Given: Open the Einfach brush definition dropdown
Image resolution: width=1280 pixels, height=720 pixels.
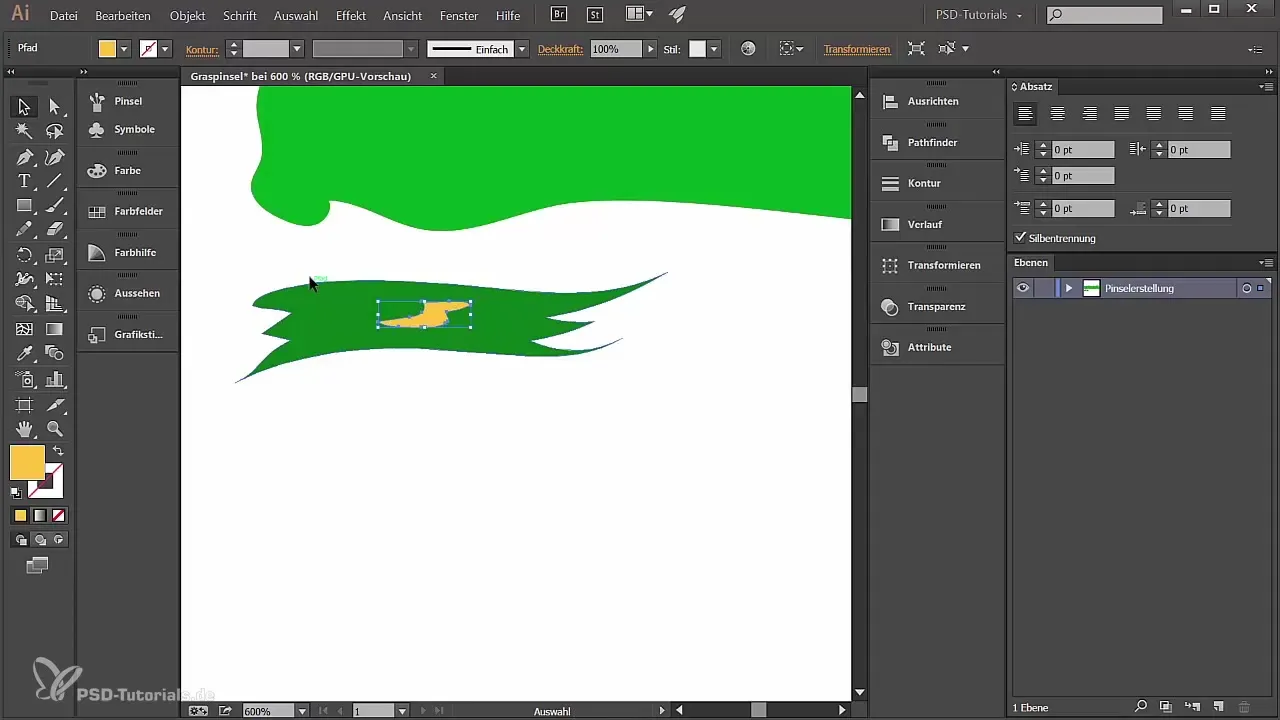Looking at the screenshot, I should tap(521, 49).
